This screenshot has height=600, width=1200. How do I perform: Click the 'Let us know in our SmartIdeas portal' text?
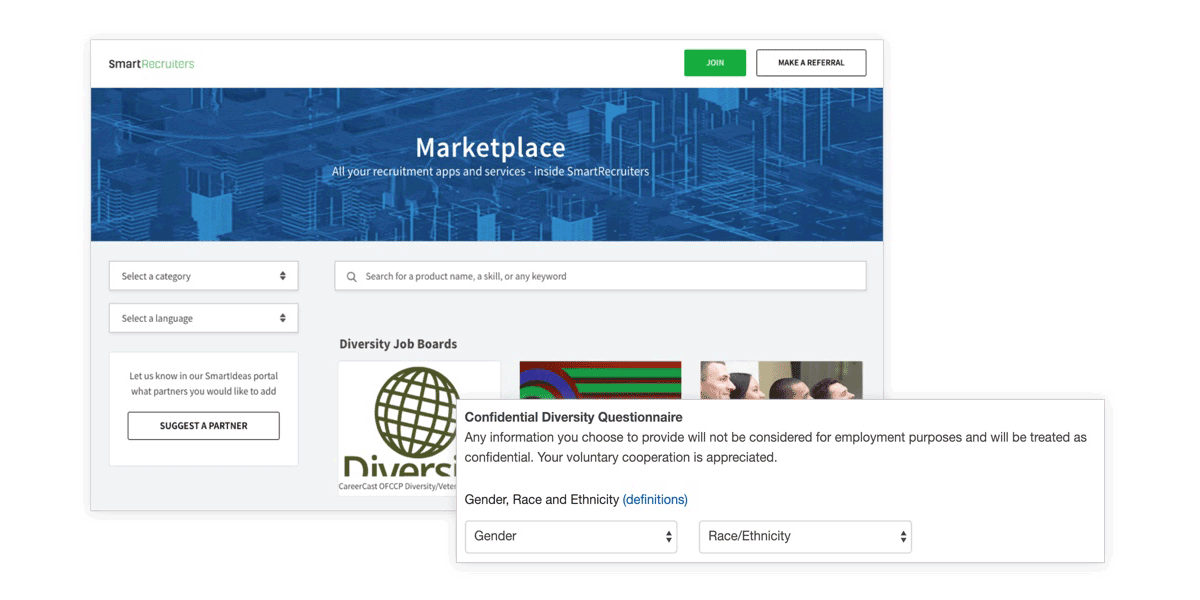click(x=203, y=376)
